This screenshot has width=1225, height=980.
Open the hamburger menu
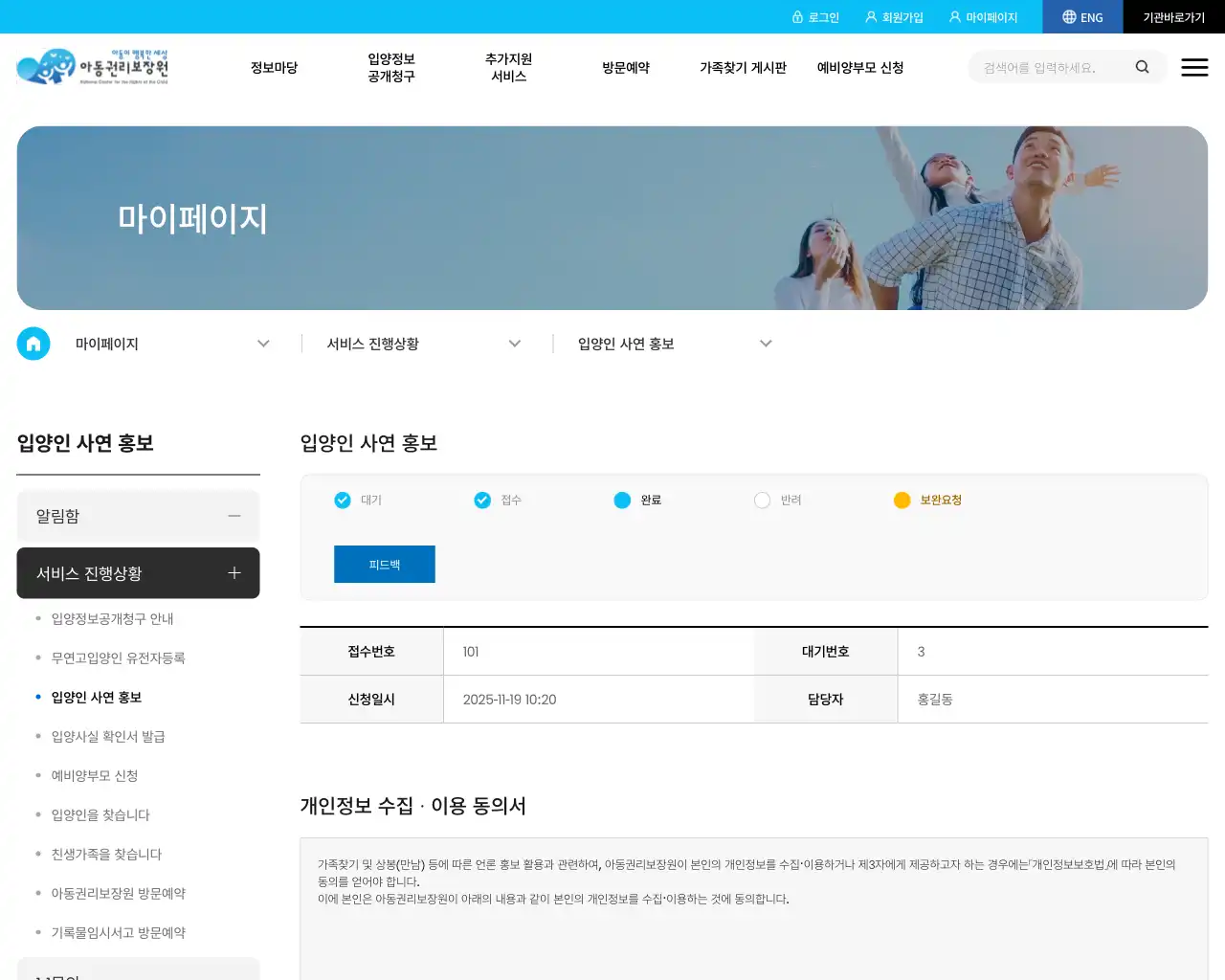point(1194,67)
